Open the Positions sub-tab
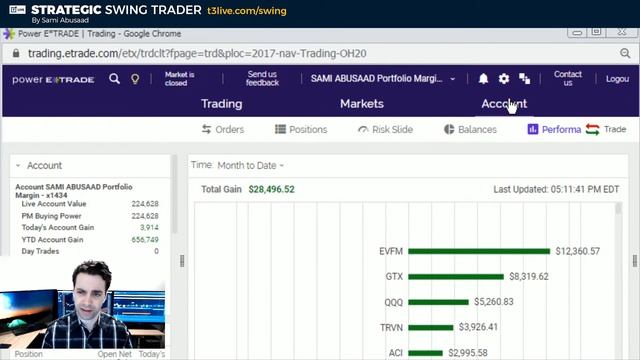Screen dimensions: 640x360 click(x=301, y=129)
